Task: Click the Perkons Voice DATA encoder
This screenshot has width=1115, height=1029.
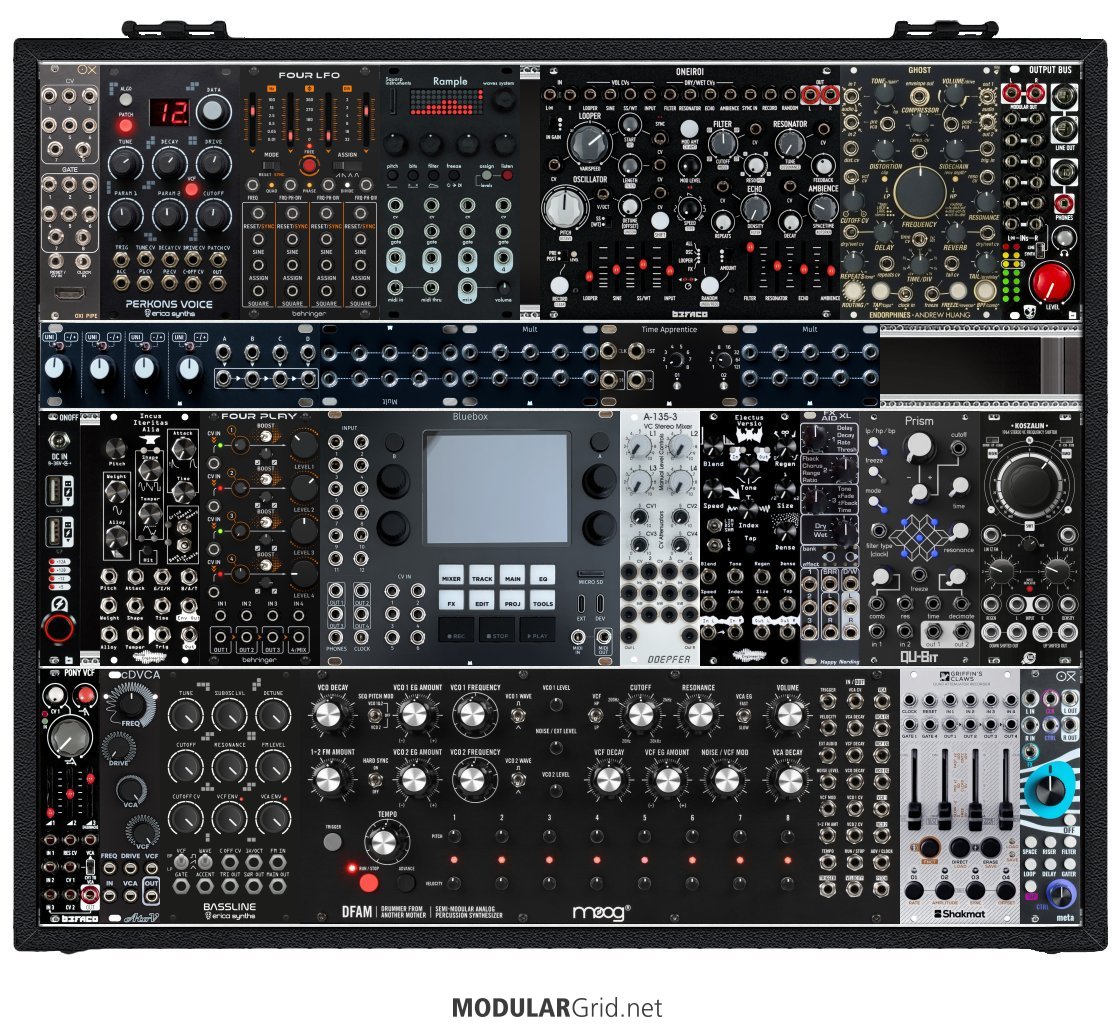Action: click(213, 112)
